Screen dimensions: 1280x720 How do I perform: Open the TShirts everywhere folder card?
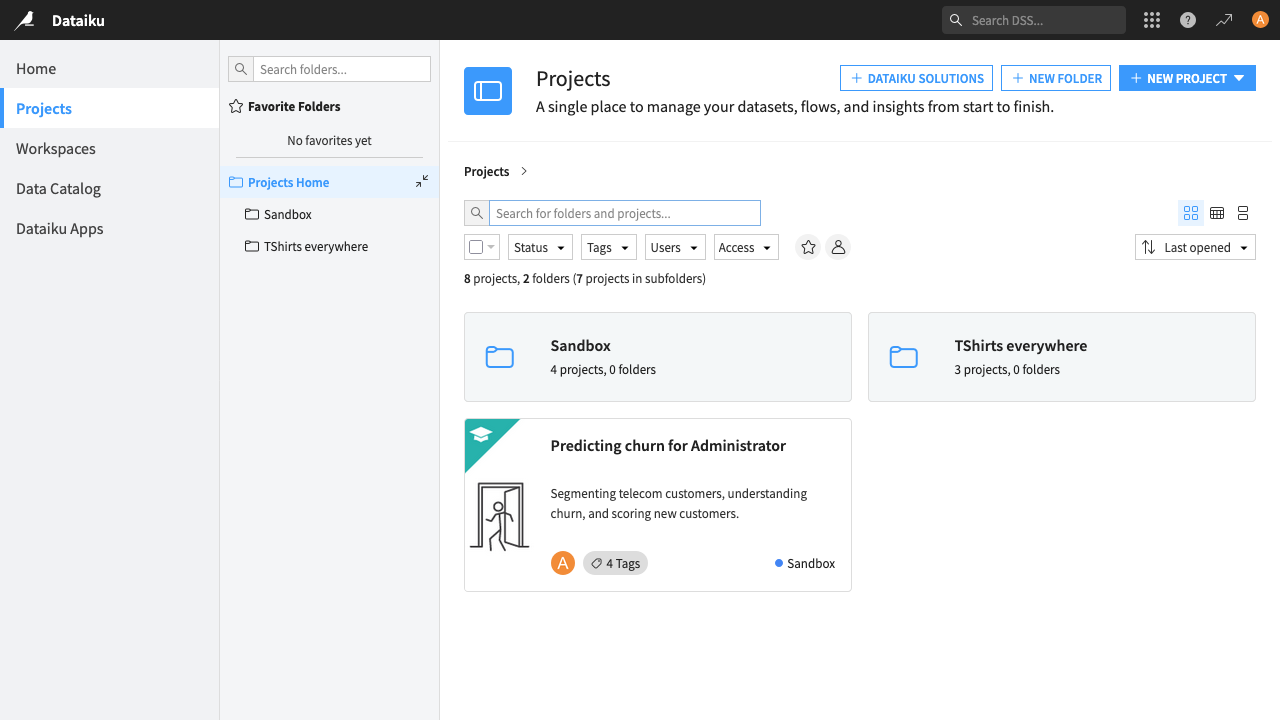1062,357
